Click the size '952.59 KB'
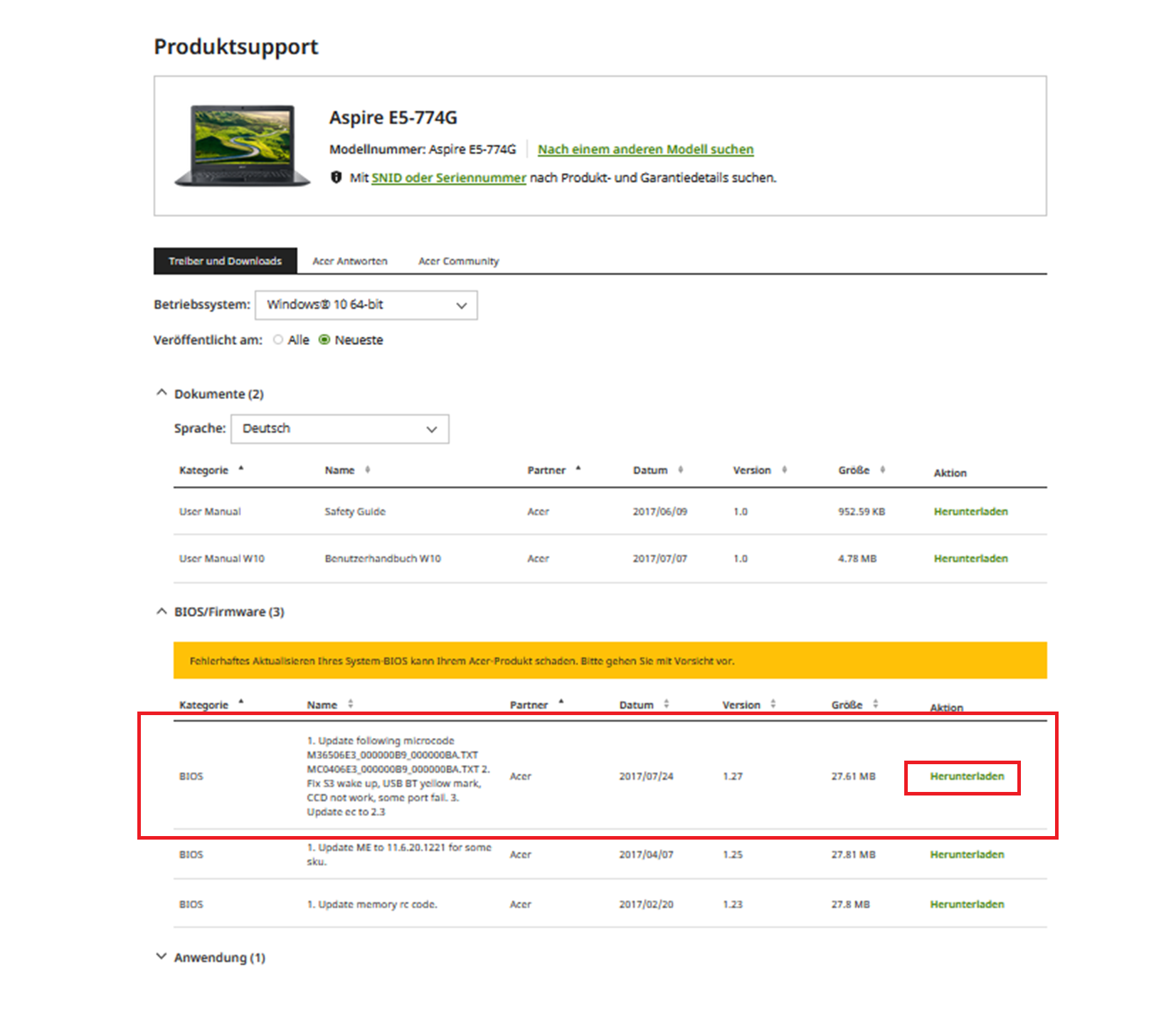This screenshot has width=1171, height=1036. [x=862, y=512]
